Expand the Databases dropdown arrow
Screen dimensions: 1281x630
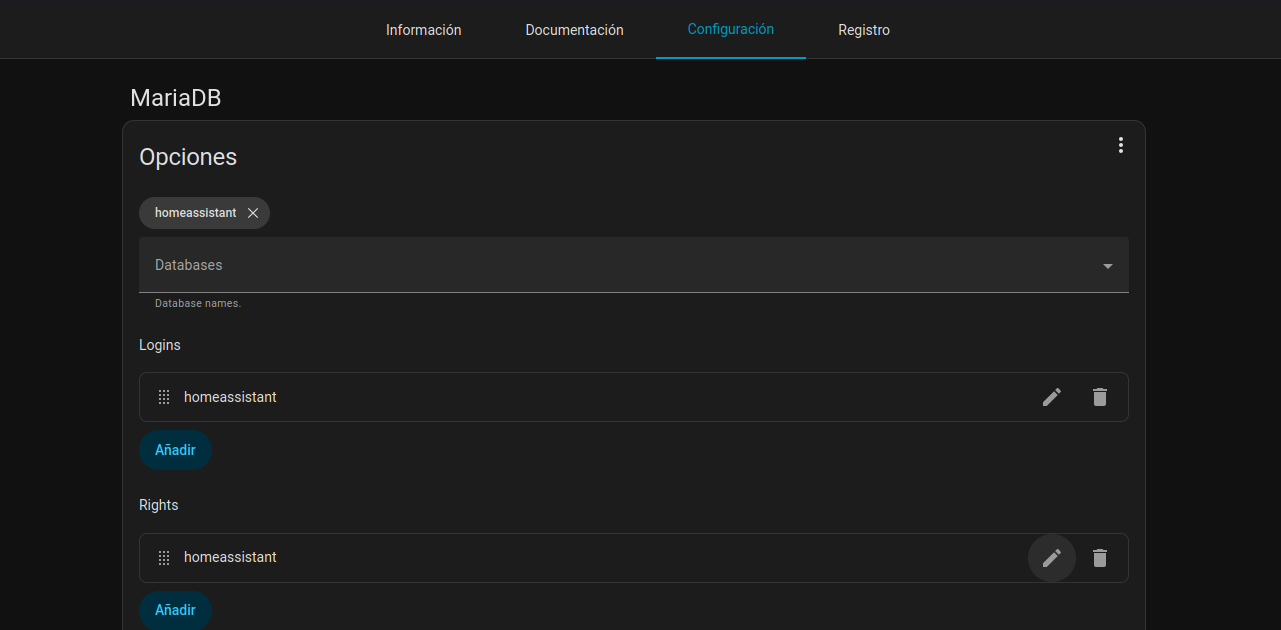click(x=1107, y=266)
